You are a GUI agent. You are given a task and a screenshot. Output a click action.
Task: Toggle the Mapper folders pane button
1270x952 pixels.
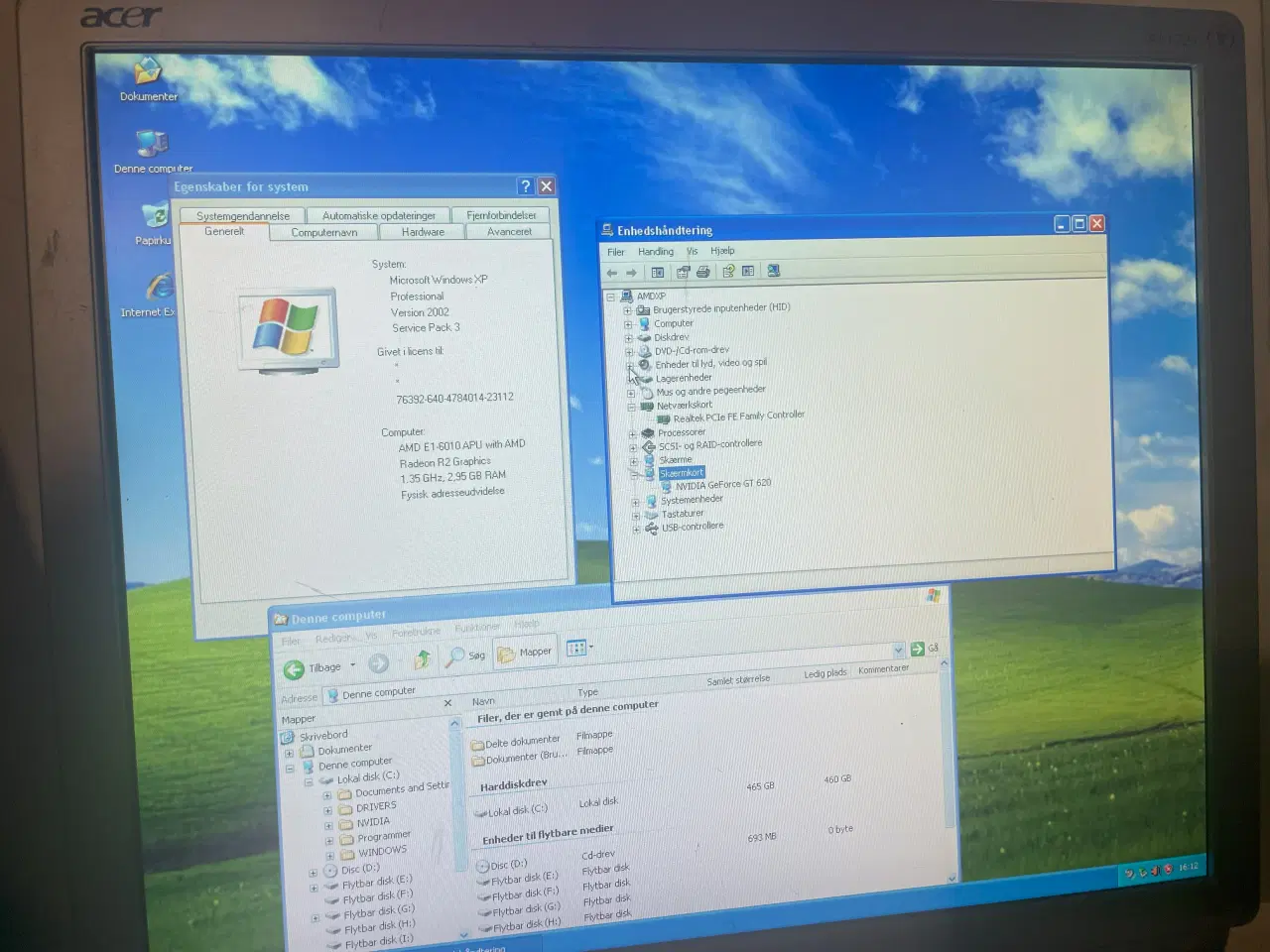524,653
